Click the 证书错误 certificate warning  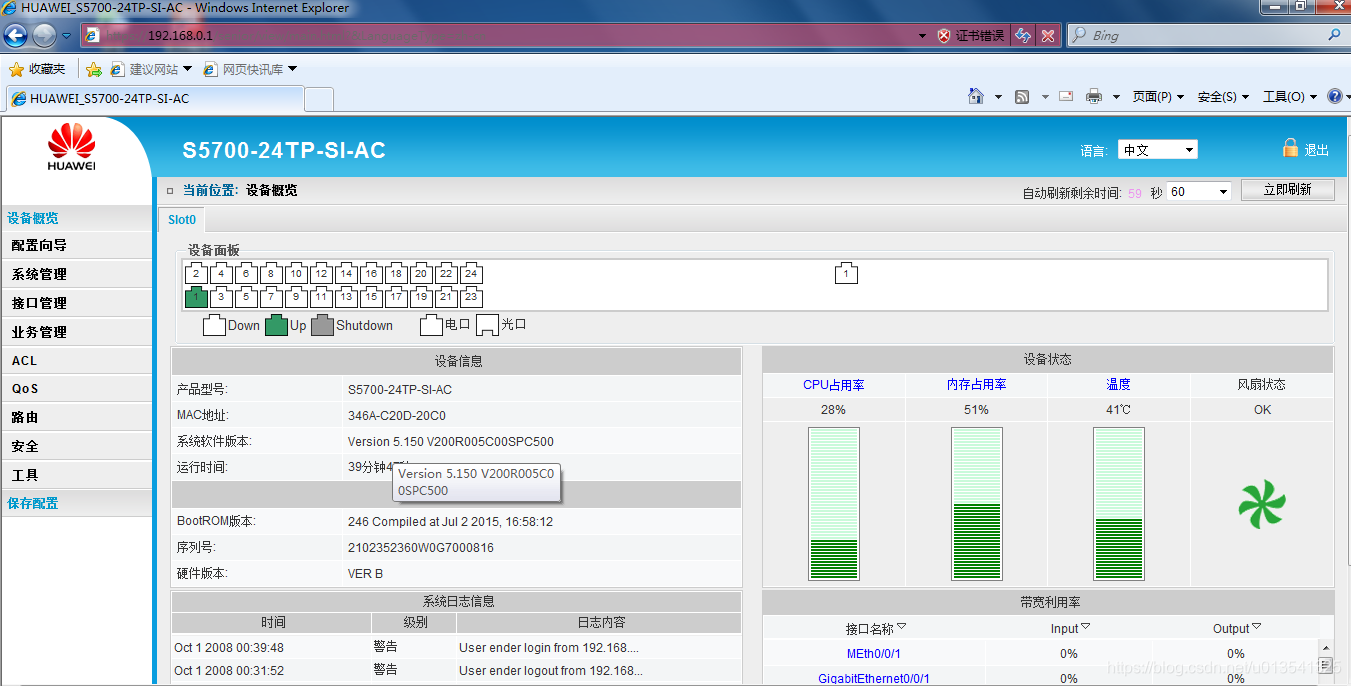971,36
